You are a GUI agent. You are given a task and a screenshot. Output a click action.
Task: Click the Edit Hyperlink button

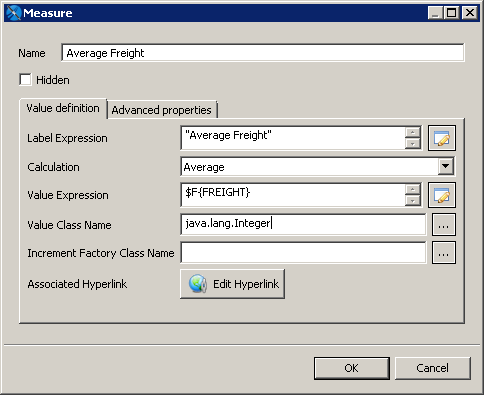point(232,284)
